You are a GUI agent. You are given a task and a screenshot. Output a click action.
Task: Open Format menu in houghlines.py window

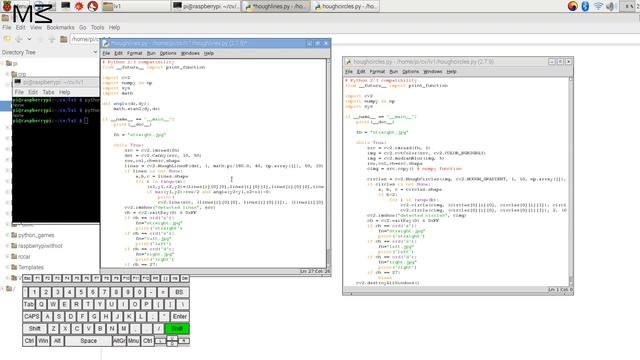click(134, 53)
